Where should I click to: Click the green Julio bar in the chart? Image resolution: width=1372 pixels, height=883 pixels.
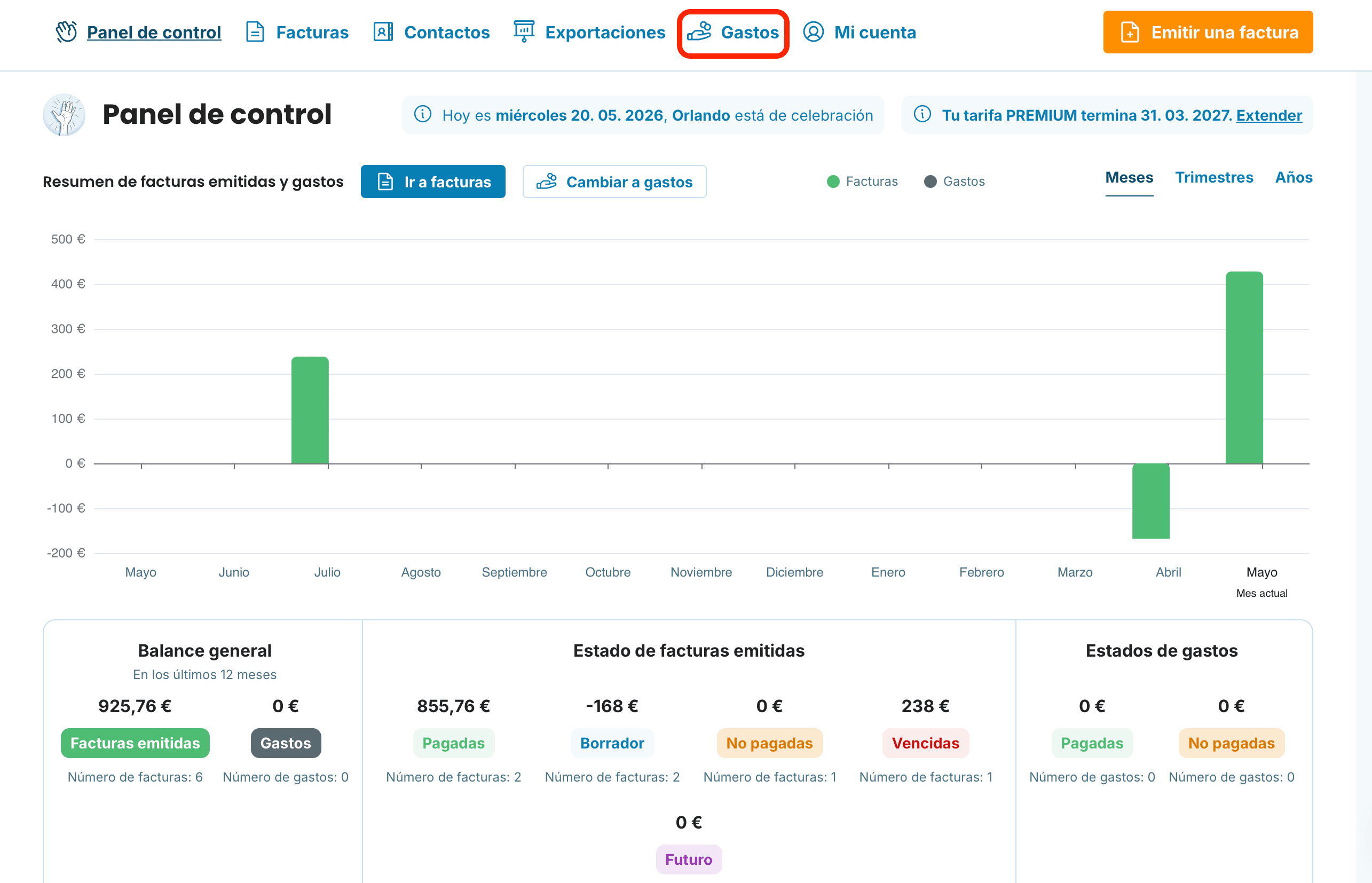pos(310,410)
